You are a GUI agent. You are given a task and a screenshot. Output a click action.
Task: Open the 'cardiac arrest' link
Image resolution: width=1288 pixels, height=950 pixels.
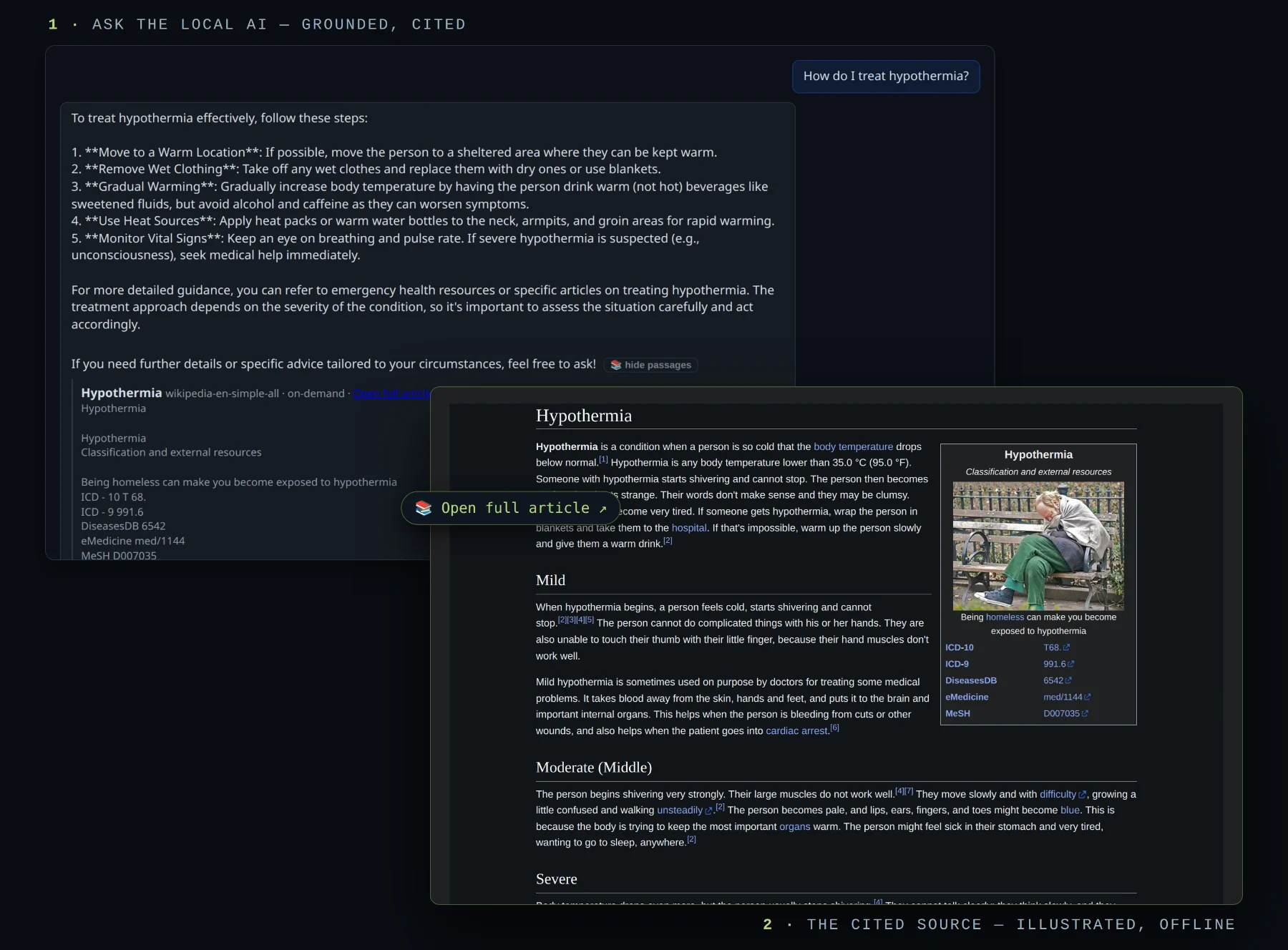click(796, 731)
